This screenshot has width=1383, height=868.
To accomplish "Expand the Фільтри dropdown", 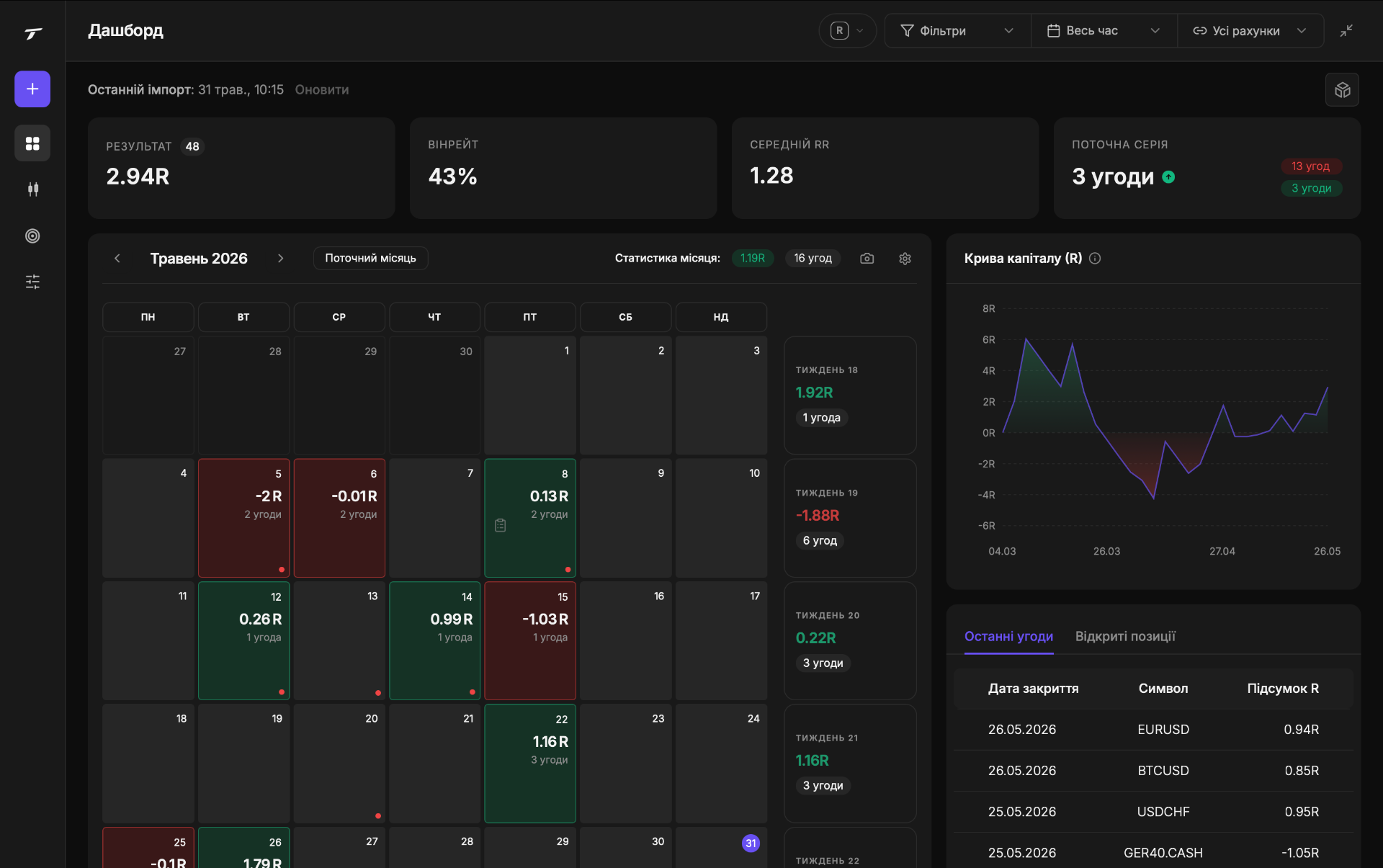I will [x=957, y=31].
